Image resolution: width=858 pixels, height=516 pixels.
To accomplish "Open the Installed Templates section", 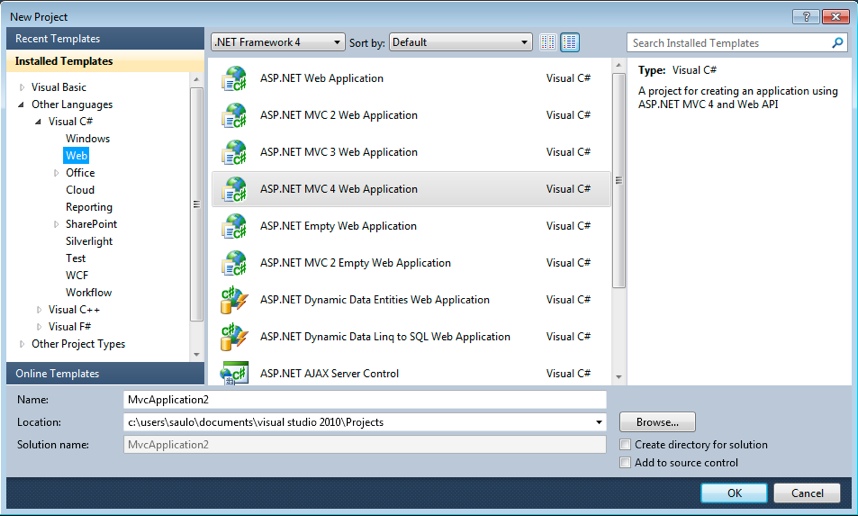I will [x=105, y=61].
